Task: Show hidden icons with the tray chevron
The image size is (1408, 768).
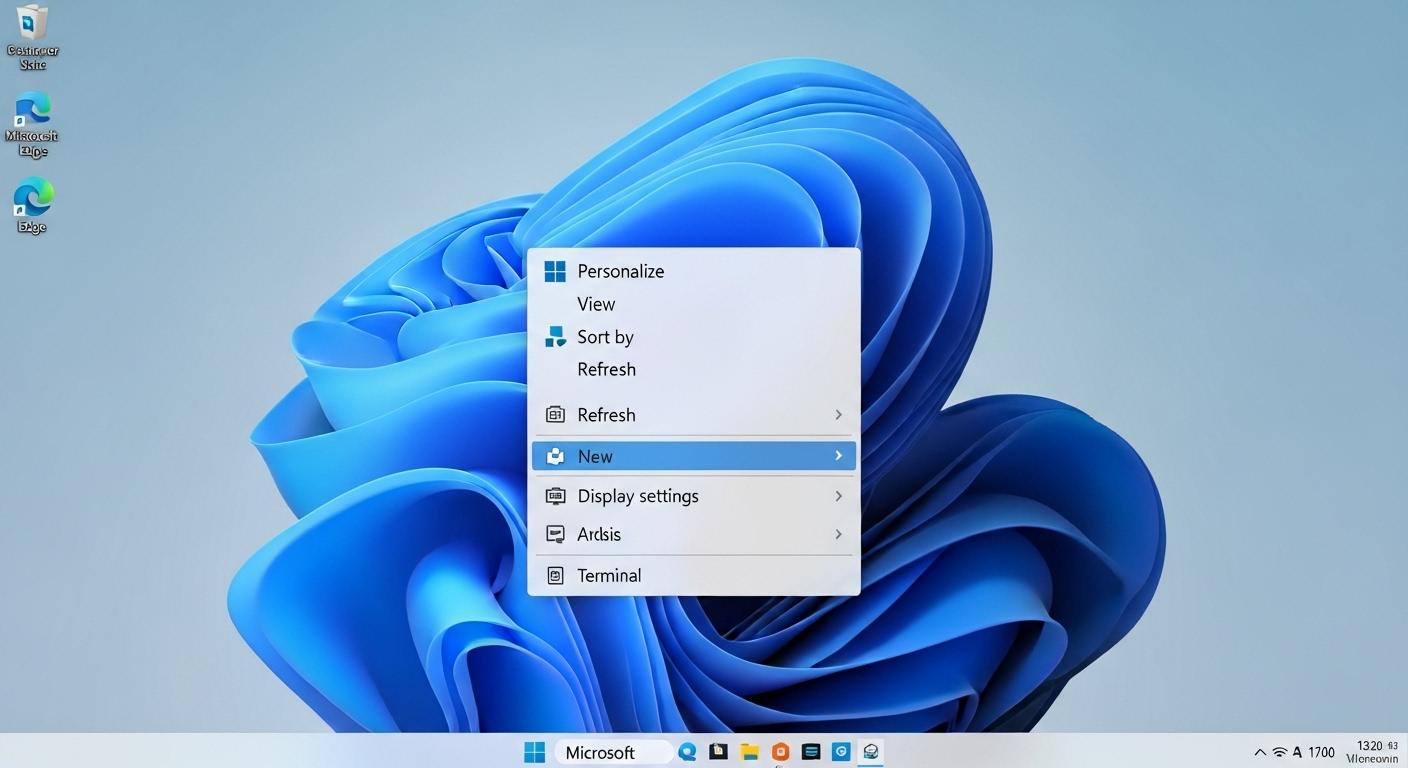Action: click(x=1259, y=751)
